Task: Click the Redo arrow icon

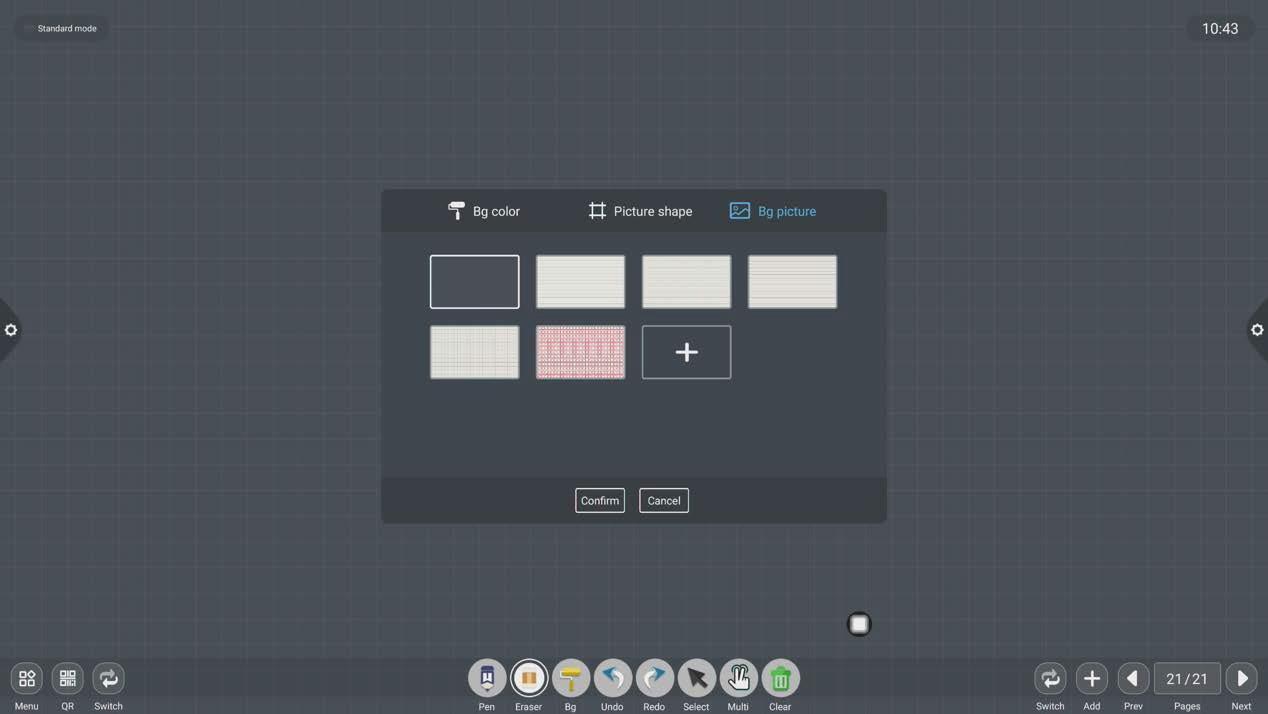Action: [655, 678]
